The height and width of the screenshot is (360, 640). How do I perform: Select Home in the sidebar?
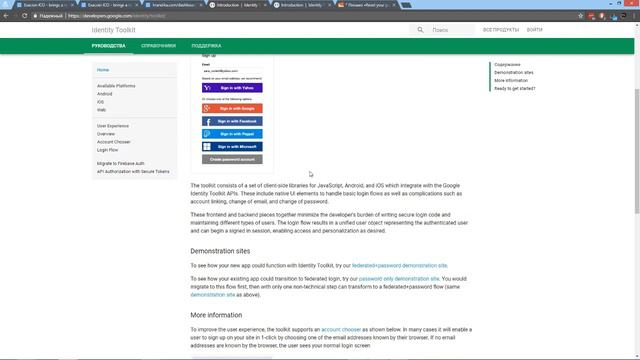coord(103,70)
